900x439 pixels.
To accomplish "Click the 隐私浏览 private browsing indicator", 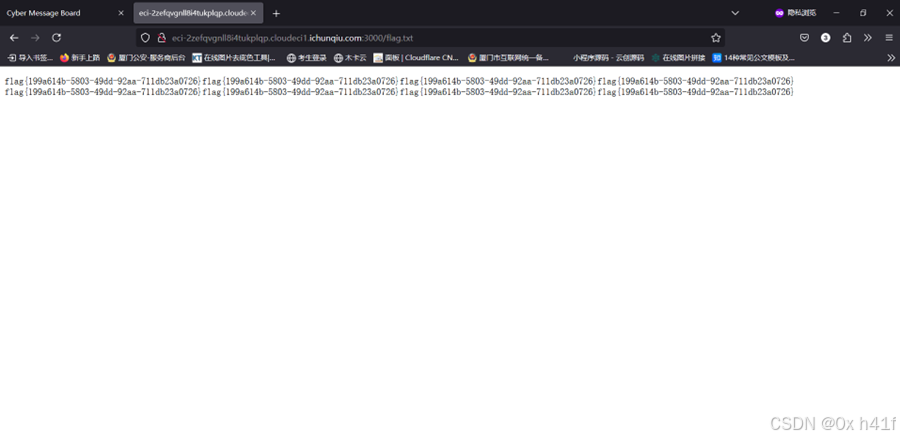I will pyautogui.click(x=795, y=13).
